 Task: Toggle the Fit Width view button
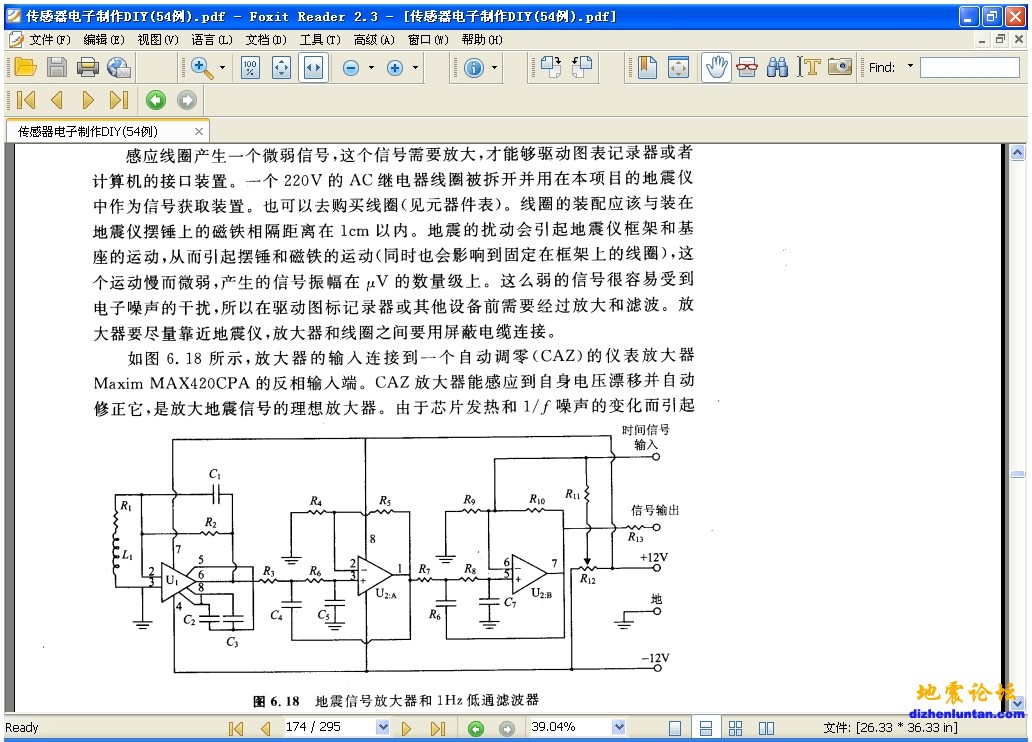[x=313, y=67]
